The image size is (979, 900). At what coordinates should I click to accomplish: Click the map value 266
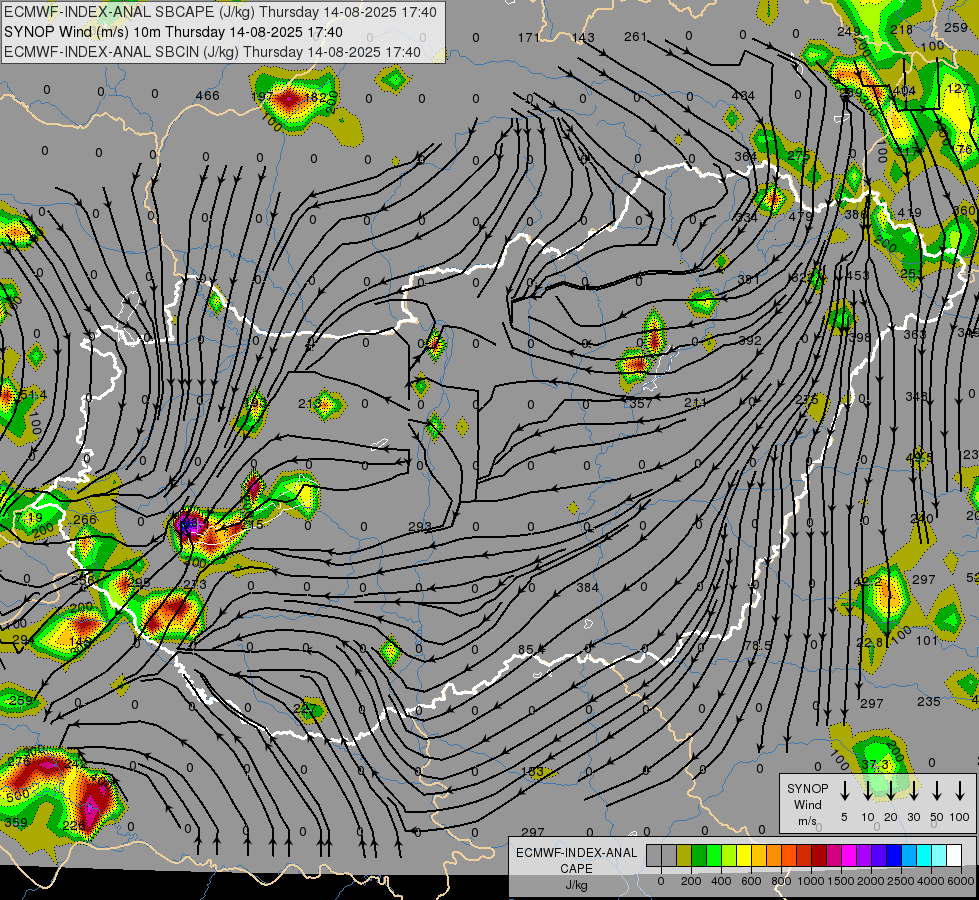pyautogui.click(x=85, y=519)
